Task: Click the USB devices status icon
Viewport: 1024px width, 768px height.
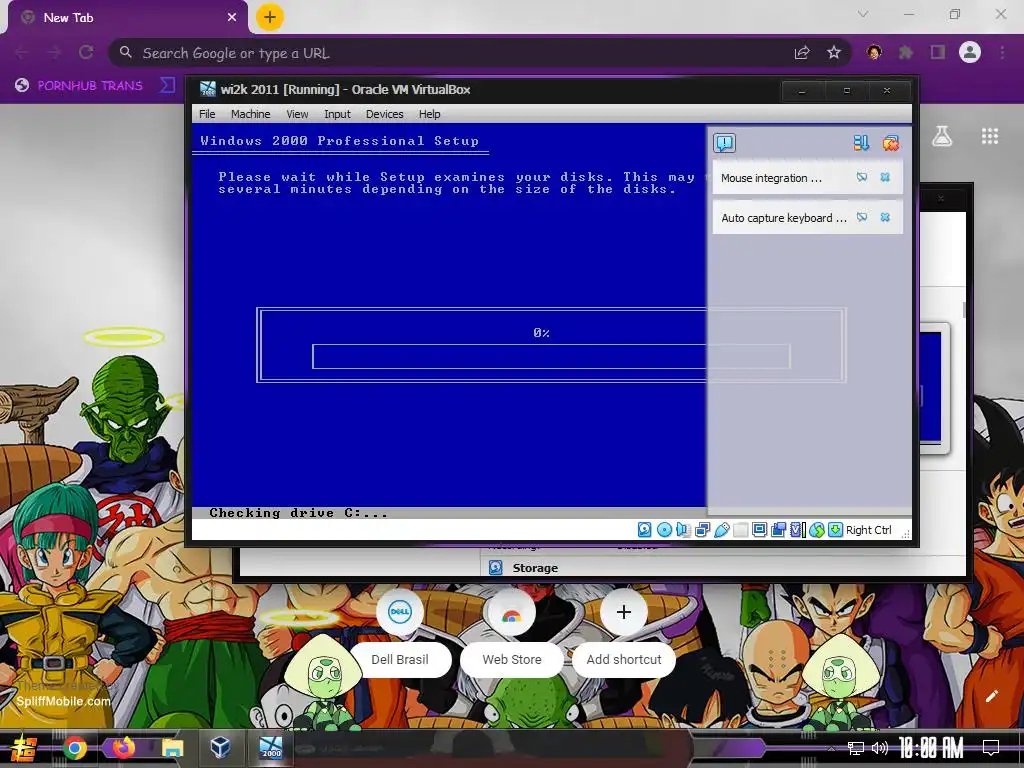Action: [x=721, y=530]
